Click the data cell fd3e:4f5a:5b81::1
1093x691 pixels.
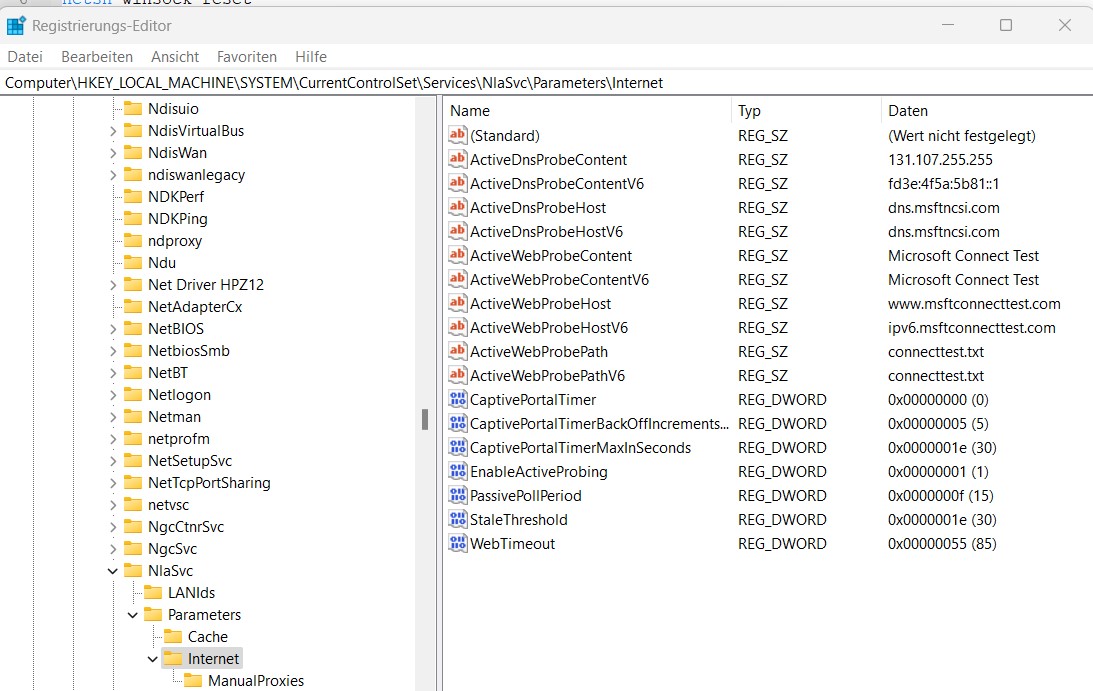(x=944, y=183)
